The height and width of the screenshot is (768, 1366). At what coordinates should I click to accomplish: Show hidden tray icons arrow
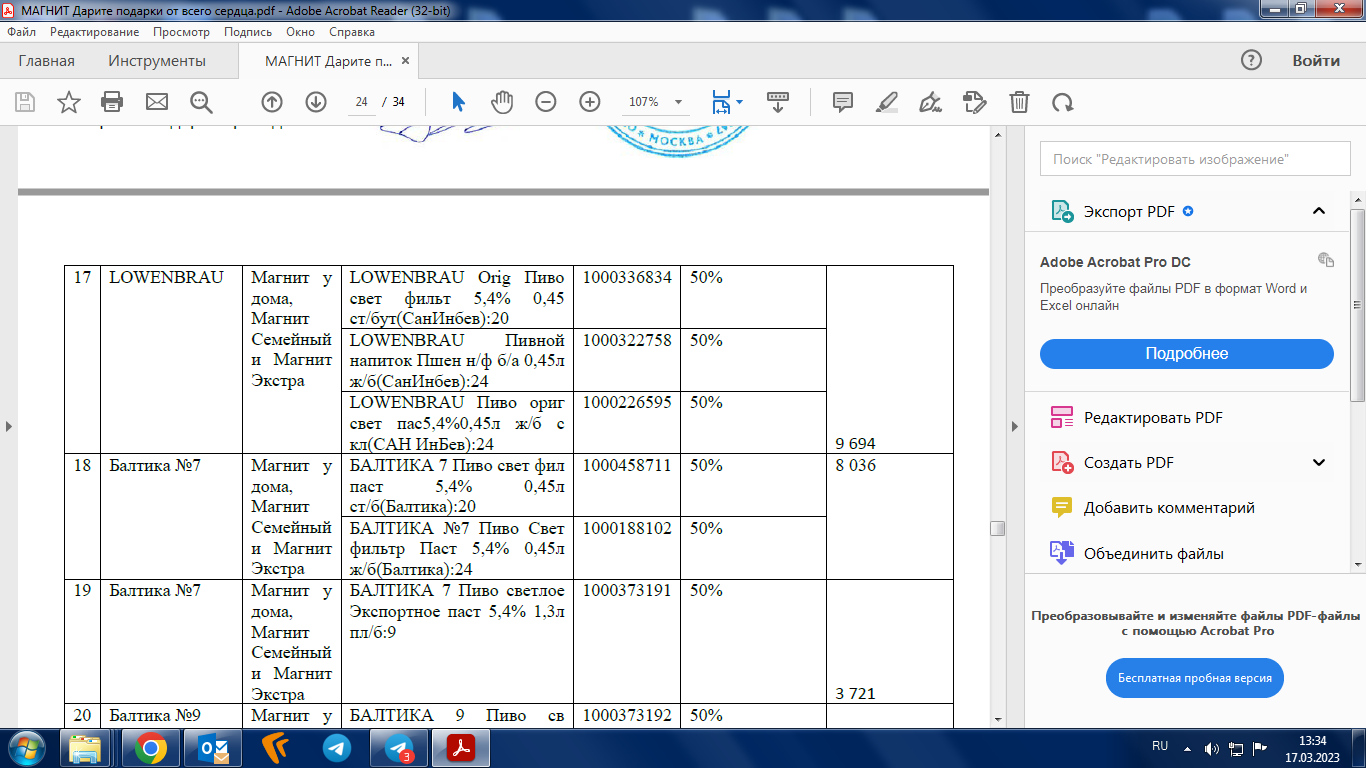click(x=1185, y=748)
